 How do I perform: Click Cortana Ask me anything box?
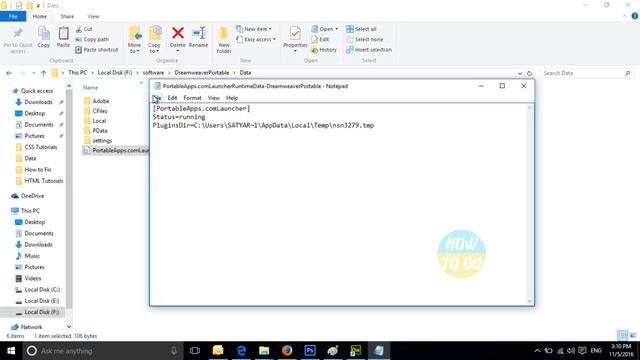[103, 351]
